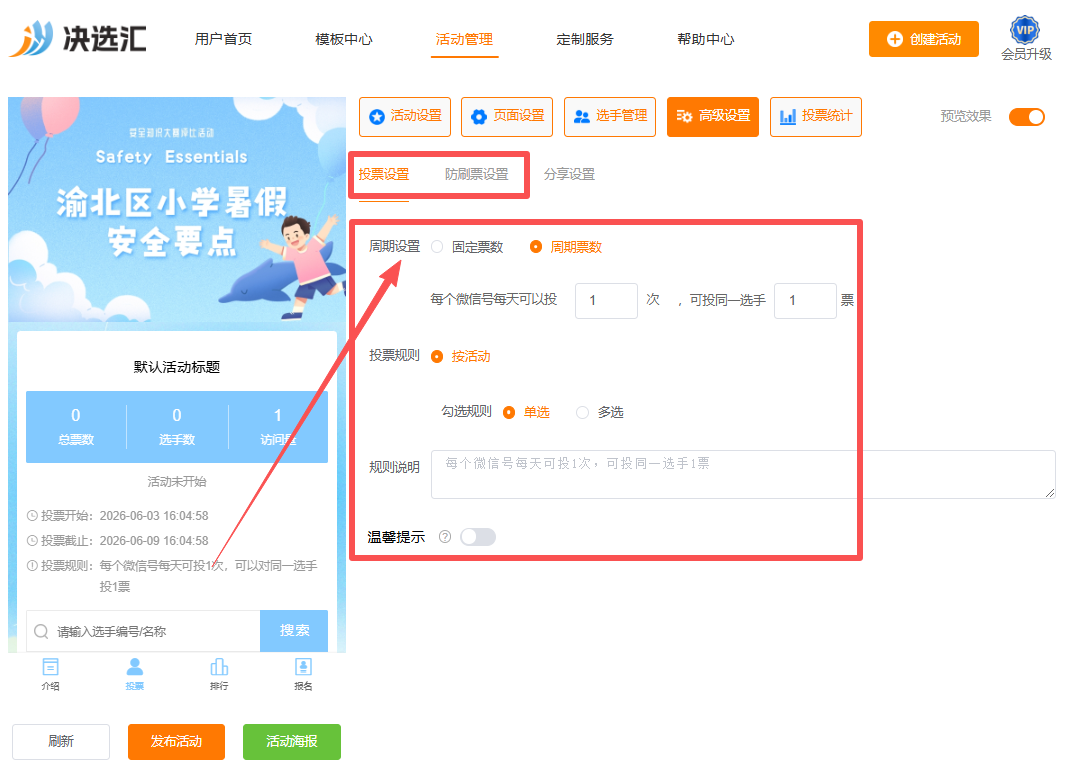Image resolution: width=1066 pixels, height=779 pixels.
Task: Click the daily vote count input field
Action: 606,300
